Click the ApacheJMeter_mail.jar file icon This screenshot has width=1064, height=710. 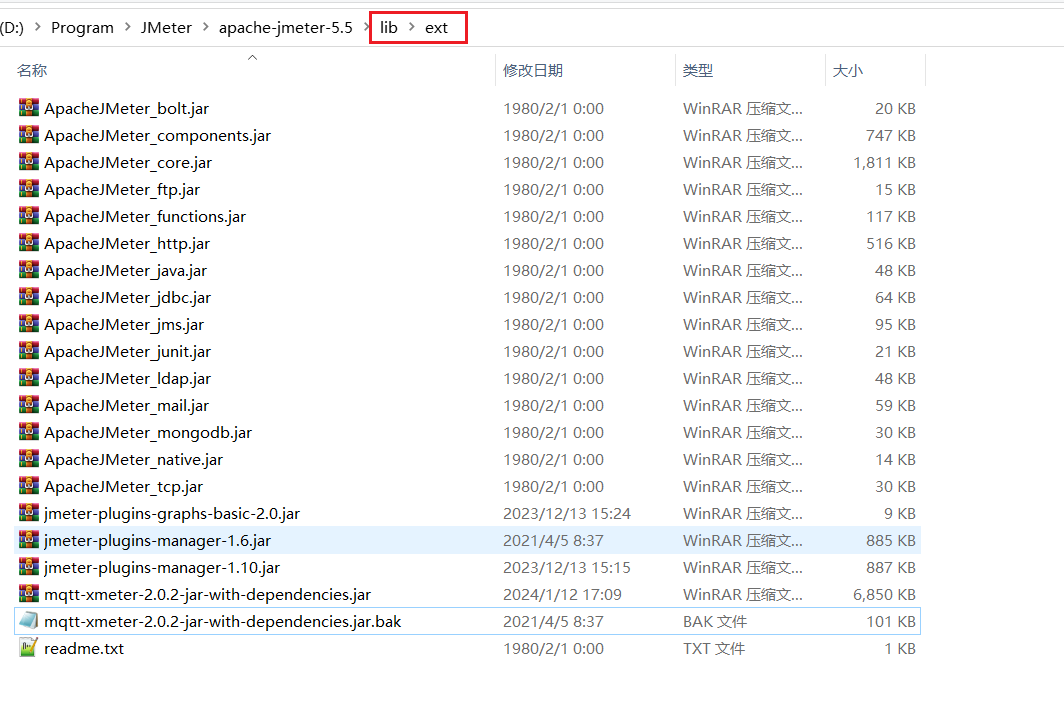point(28,405)
